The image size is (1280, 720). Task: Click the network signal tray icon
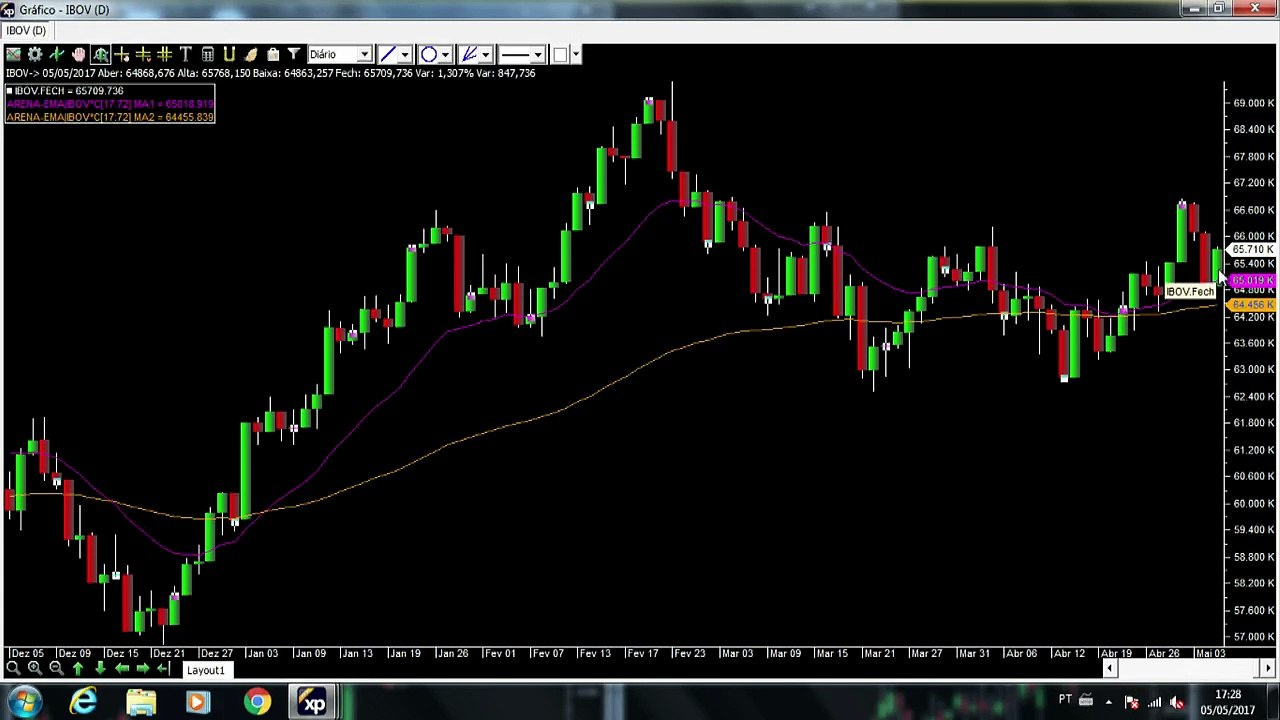click(1154, 702)
